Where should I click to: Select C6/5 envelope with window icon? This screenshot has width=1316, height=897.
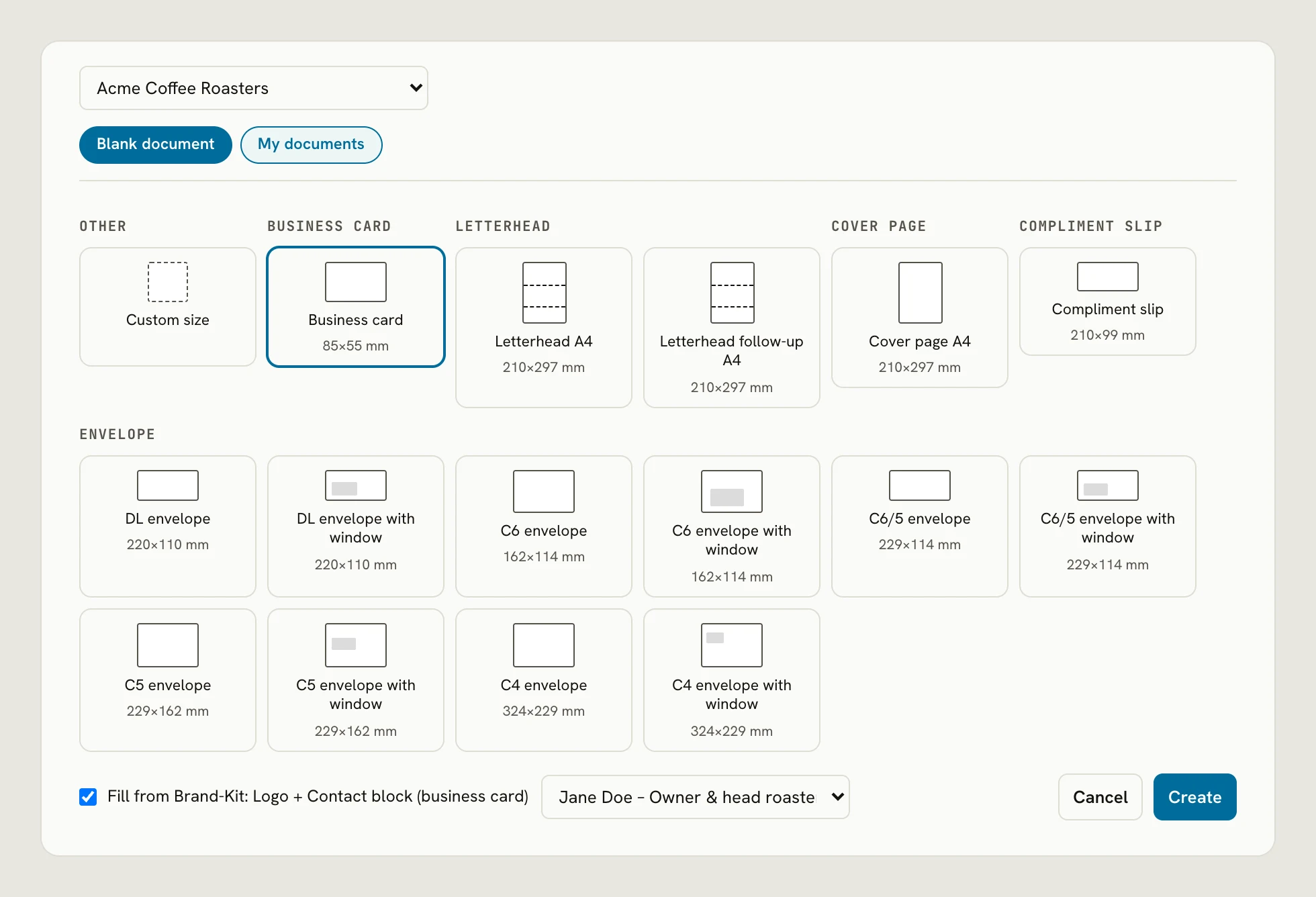(1108, 485)
